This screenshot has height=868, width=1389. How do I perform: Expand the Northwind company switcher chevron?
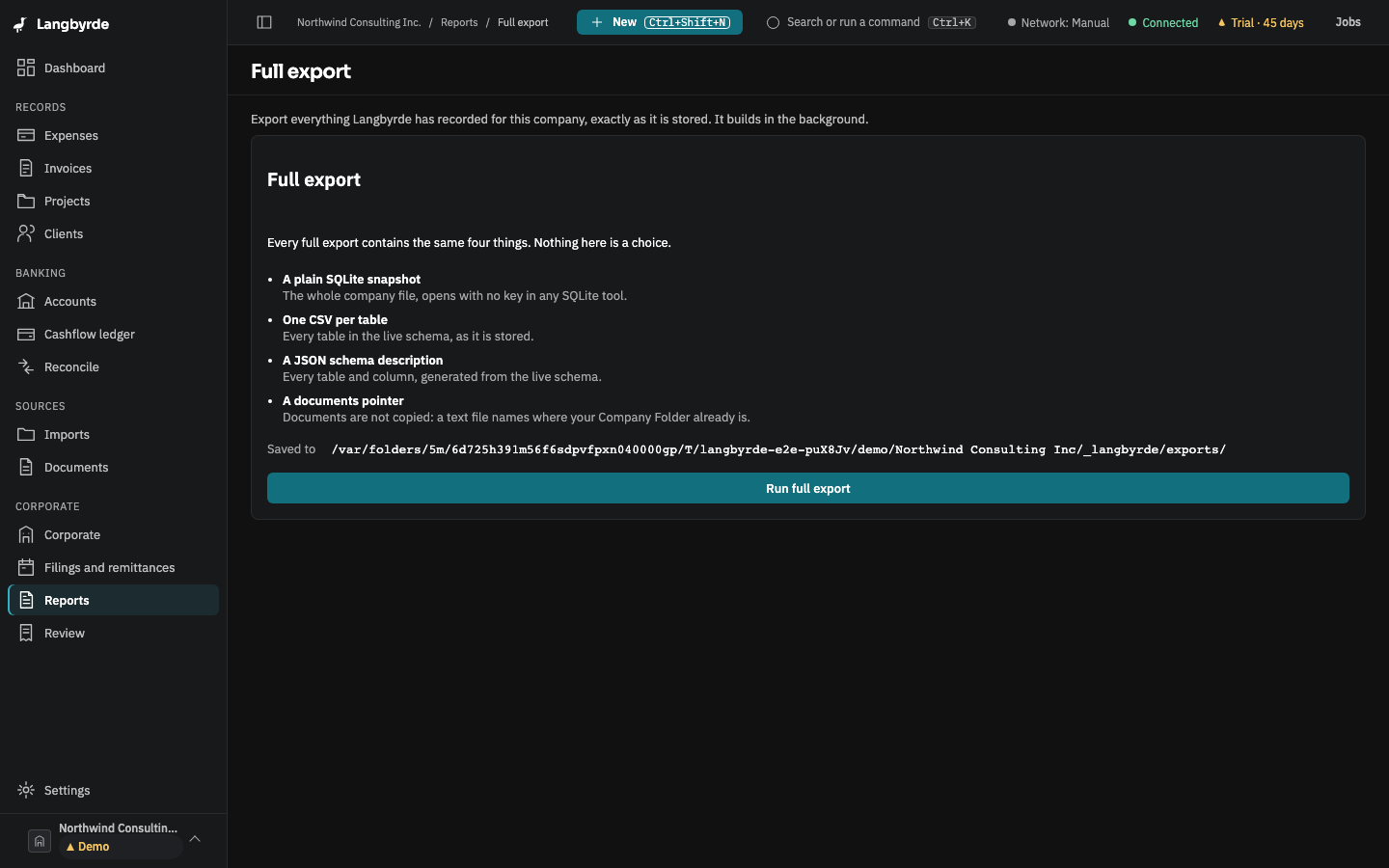(x=195, y=839)
